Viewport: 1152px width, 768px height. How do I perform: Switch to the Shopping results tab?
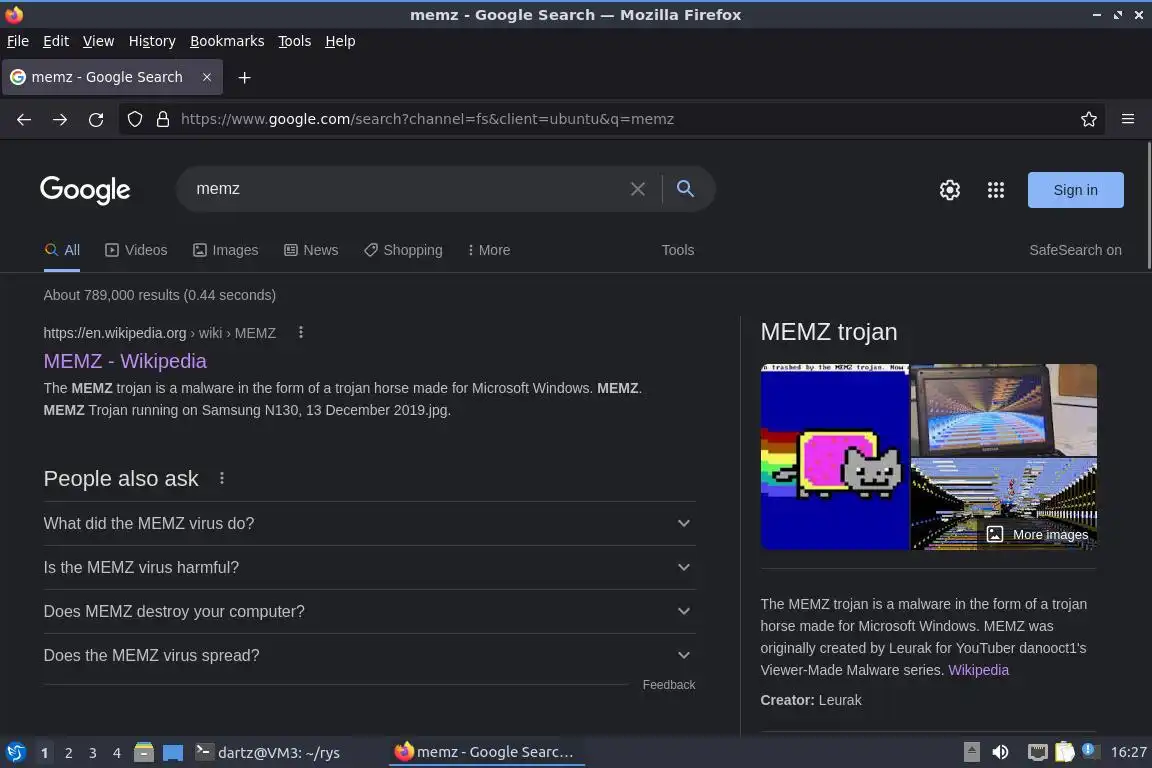(x=403, y=250)
